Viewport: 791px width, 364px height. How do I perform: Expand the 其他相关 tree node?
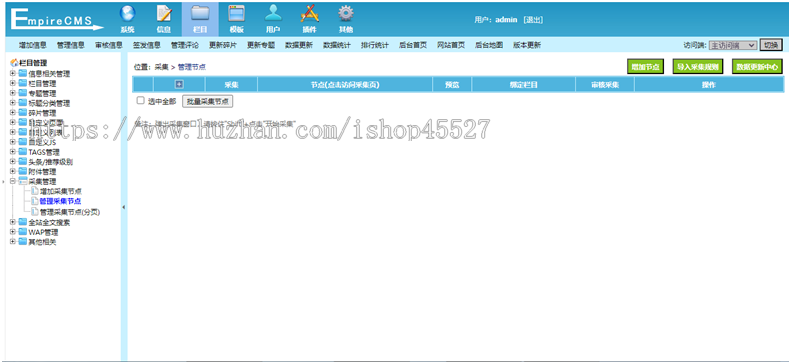(13, 242)
